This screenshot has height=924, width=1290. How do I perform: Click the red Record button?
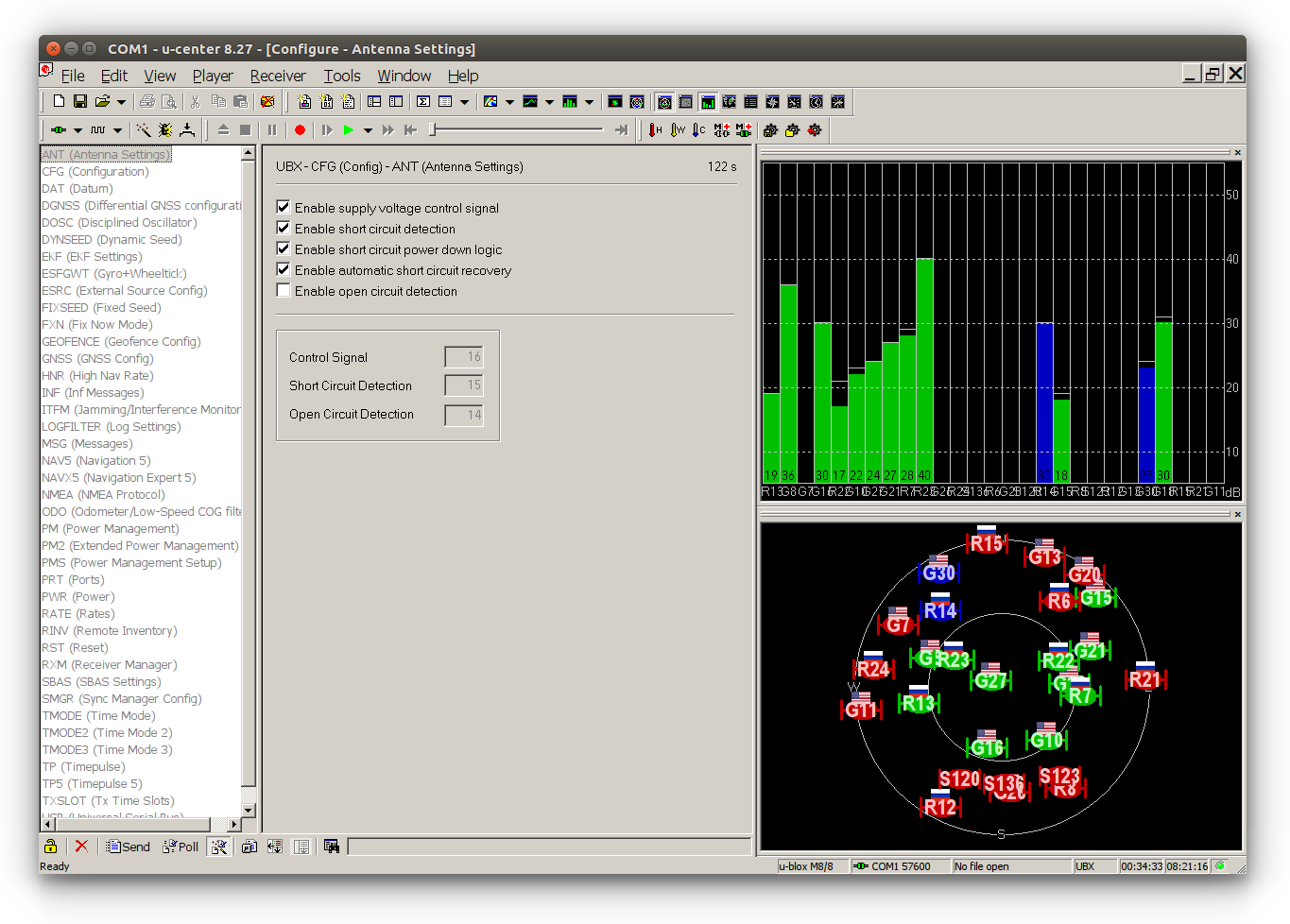300,130
